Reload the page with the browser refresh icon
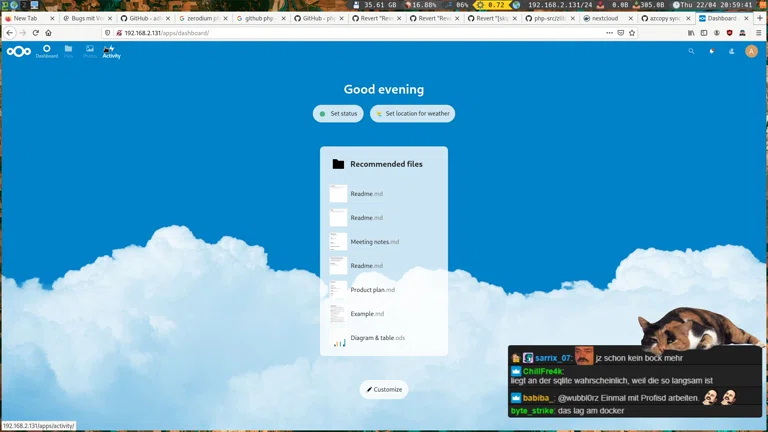 pyautogui.click(x=35, y=33)
